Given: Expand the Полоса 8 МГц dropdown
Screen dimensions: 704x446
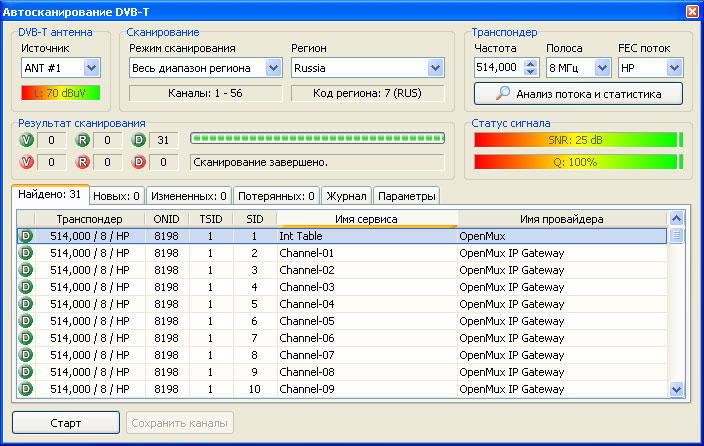Looking at the screenshot, I should click(602, 68).
